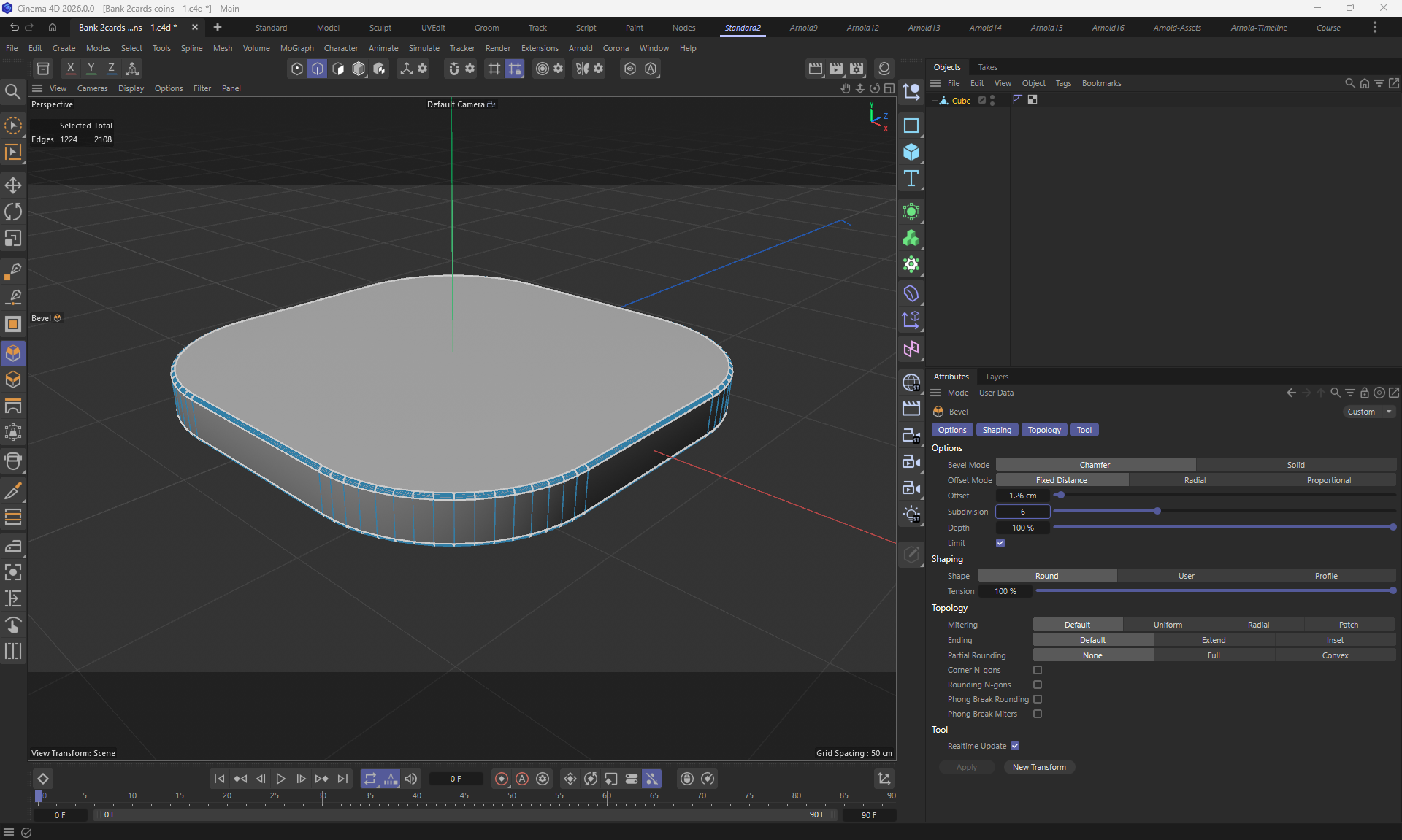
Task: Click the Subdivision slider handle
Action: click(x=1157, y=512)
